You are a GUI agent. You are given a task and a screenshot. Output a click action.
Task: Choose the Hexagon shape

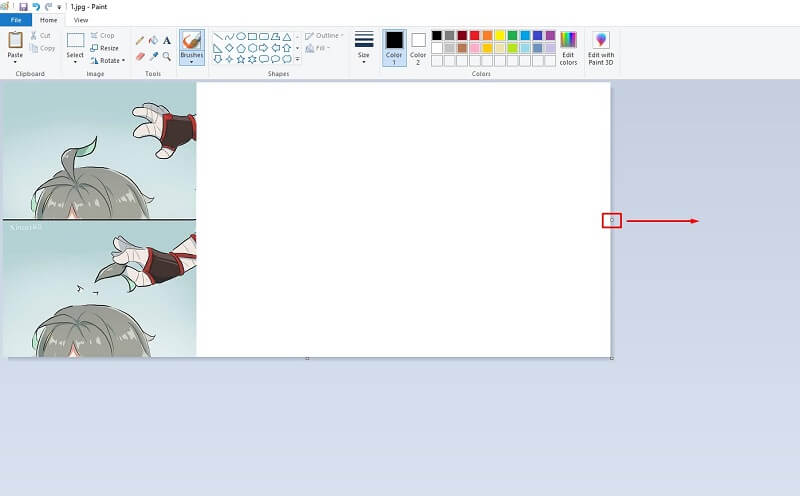(x=252, y=48)
